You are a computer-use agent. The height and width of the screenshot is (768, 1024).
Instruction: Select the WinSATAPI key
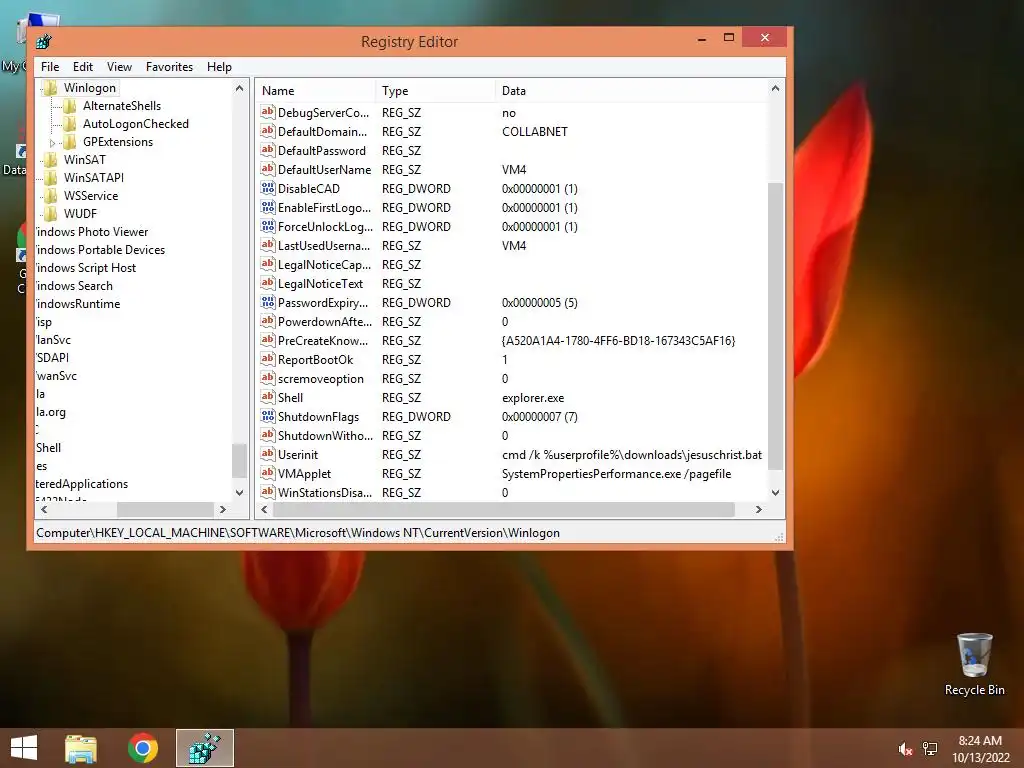pyautogui.click(x=93, y=178)
